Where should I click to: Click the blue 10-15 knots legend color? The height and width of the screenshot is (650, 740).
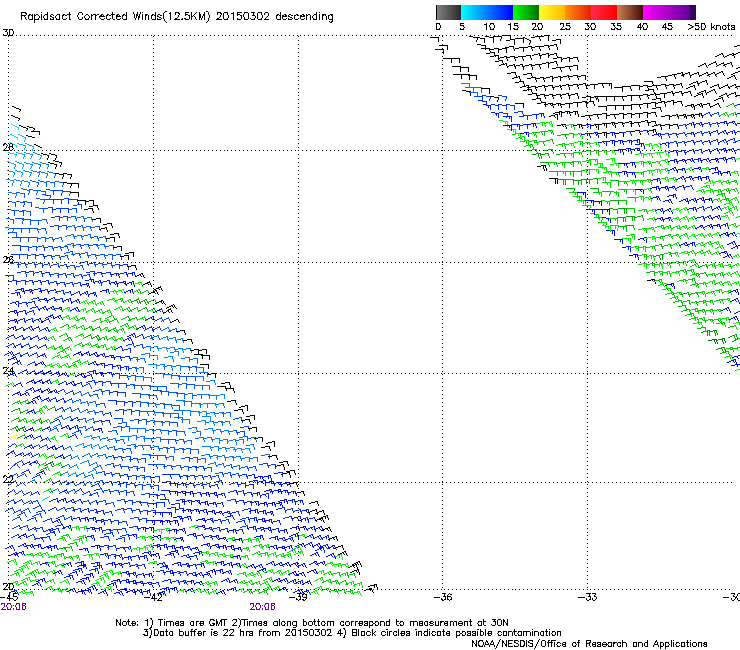(x=500, y=12)
